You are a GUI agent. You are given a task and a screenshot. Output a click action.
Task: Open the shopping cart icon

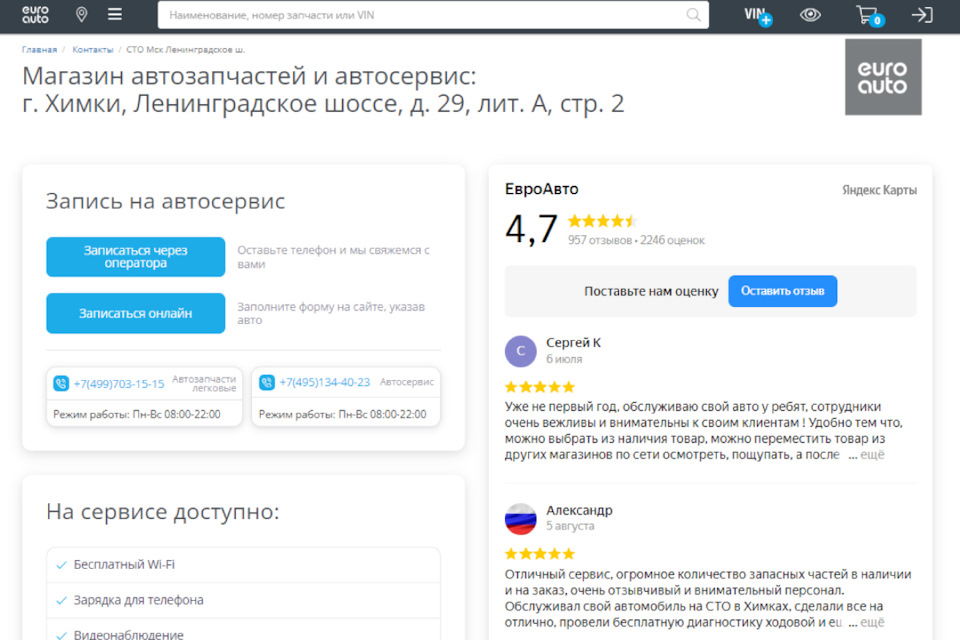pos(869,15)
